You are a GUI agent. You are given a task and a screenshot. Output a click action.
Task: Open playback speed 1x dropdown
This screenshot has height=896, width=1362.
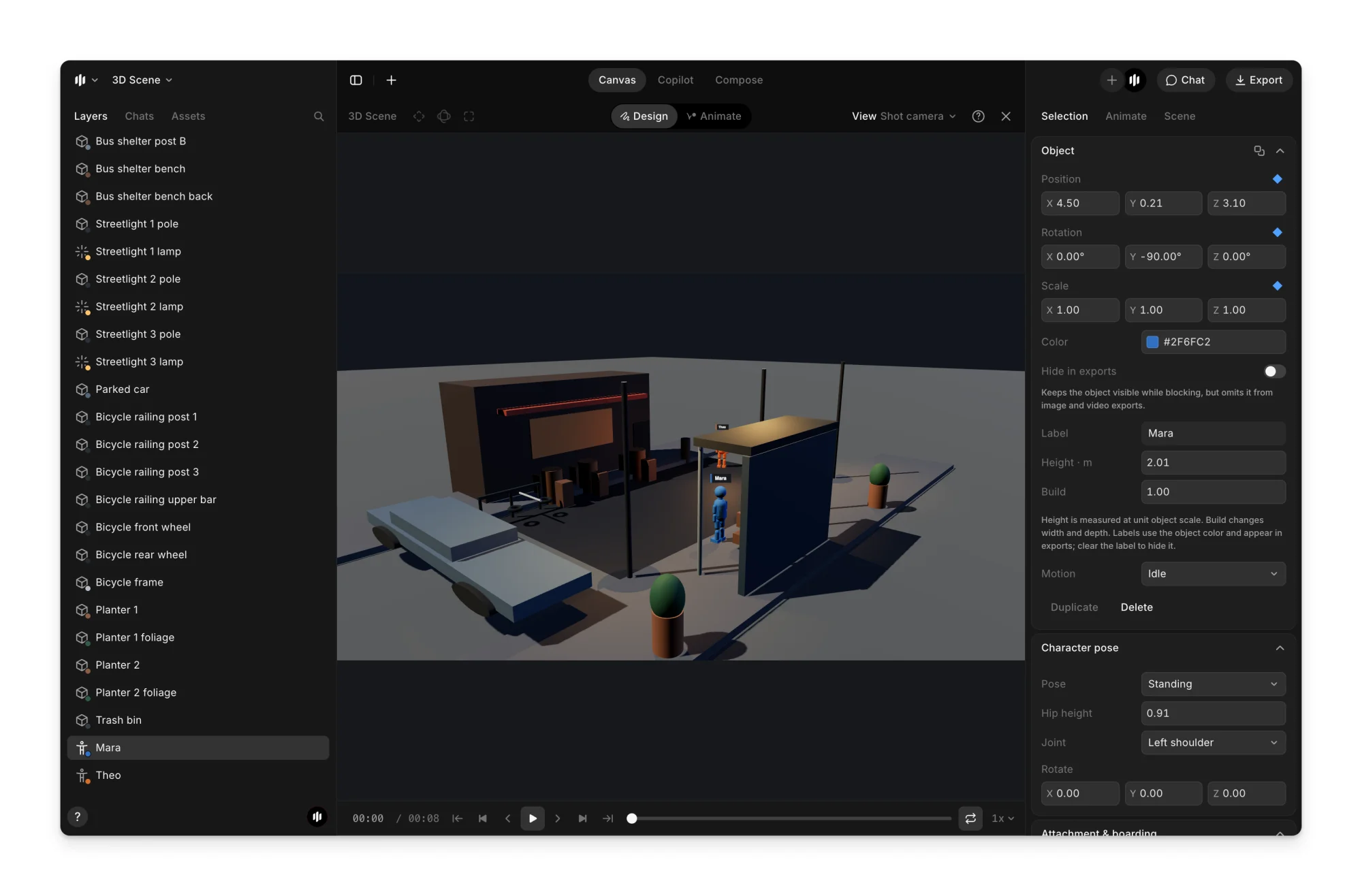[x=1002, y=818]
